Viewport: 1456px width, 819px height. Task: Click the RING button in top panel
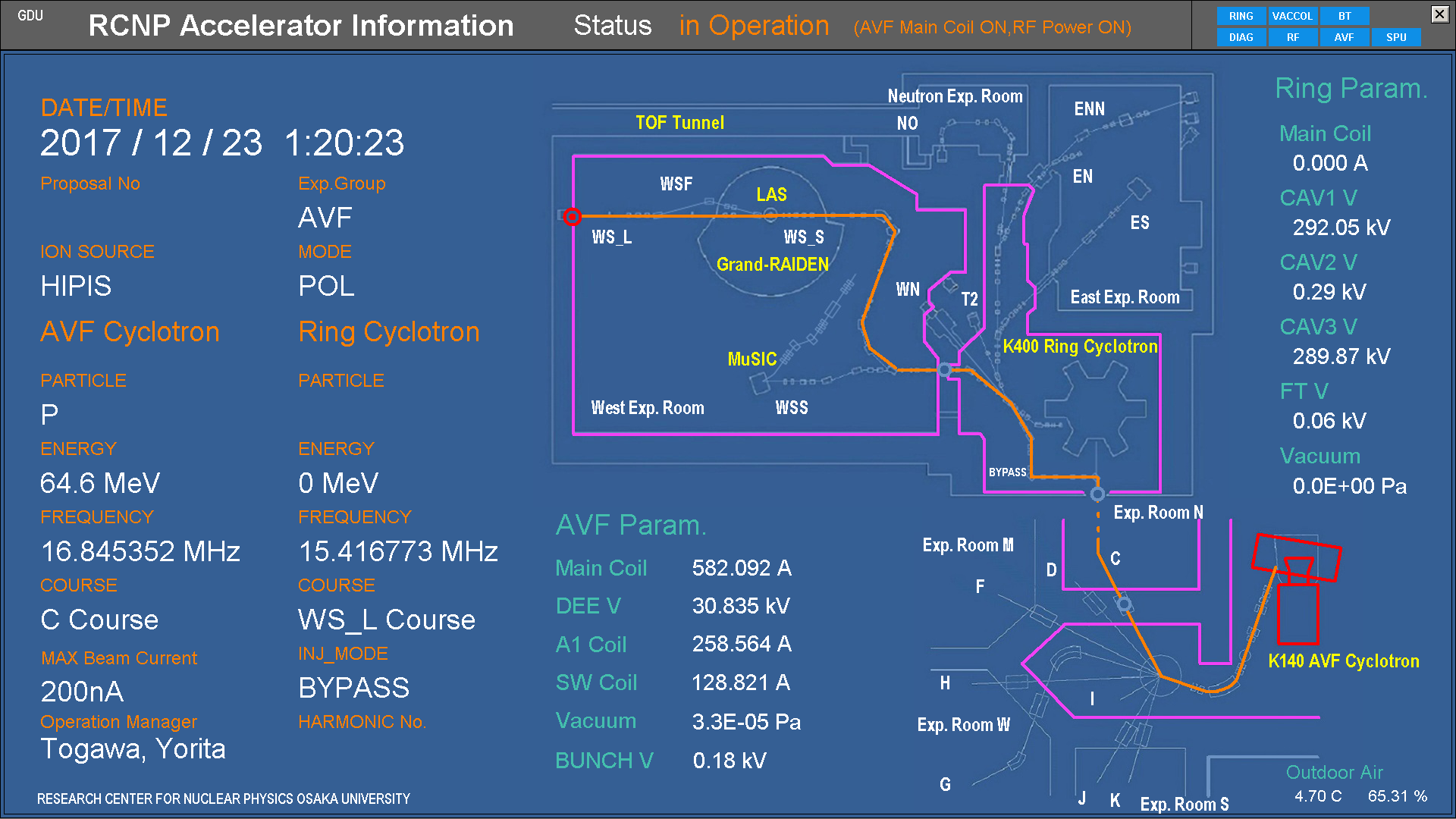coord(1241,16)
